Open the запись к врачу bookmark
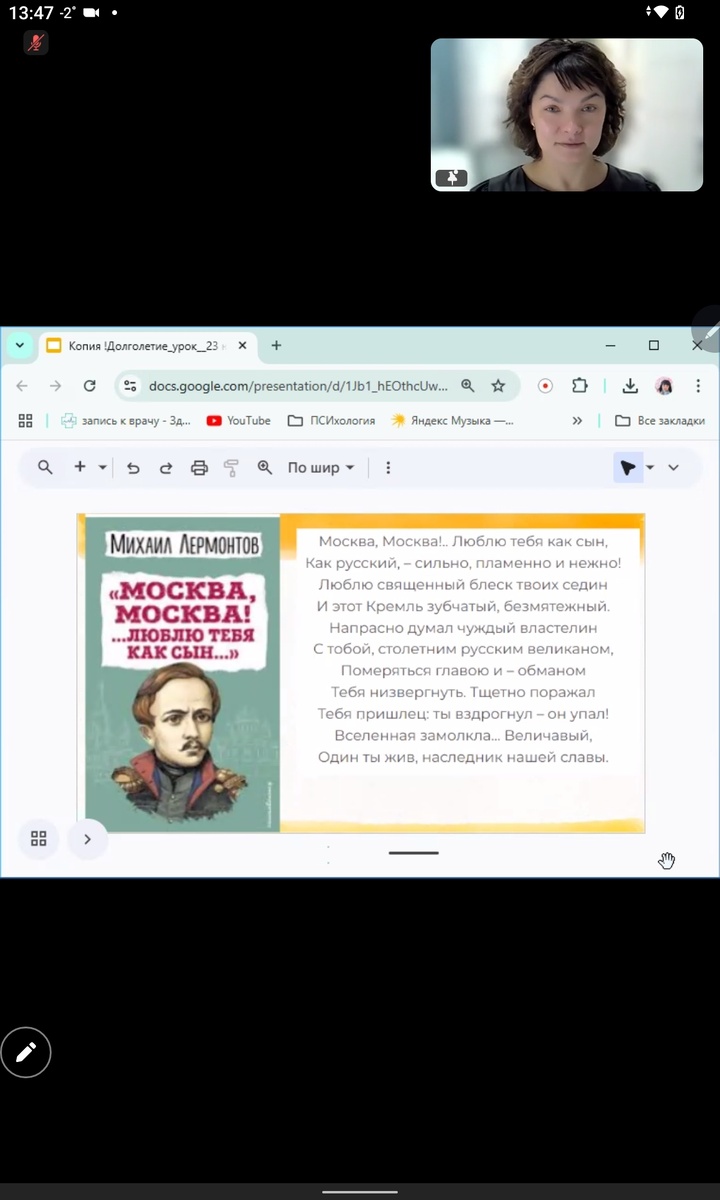Image resolution: width=720 pixels, height=1200 pixels. click(126, 421)
